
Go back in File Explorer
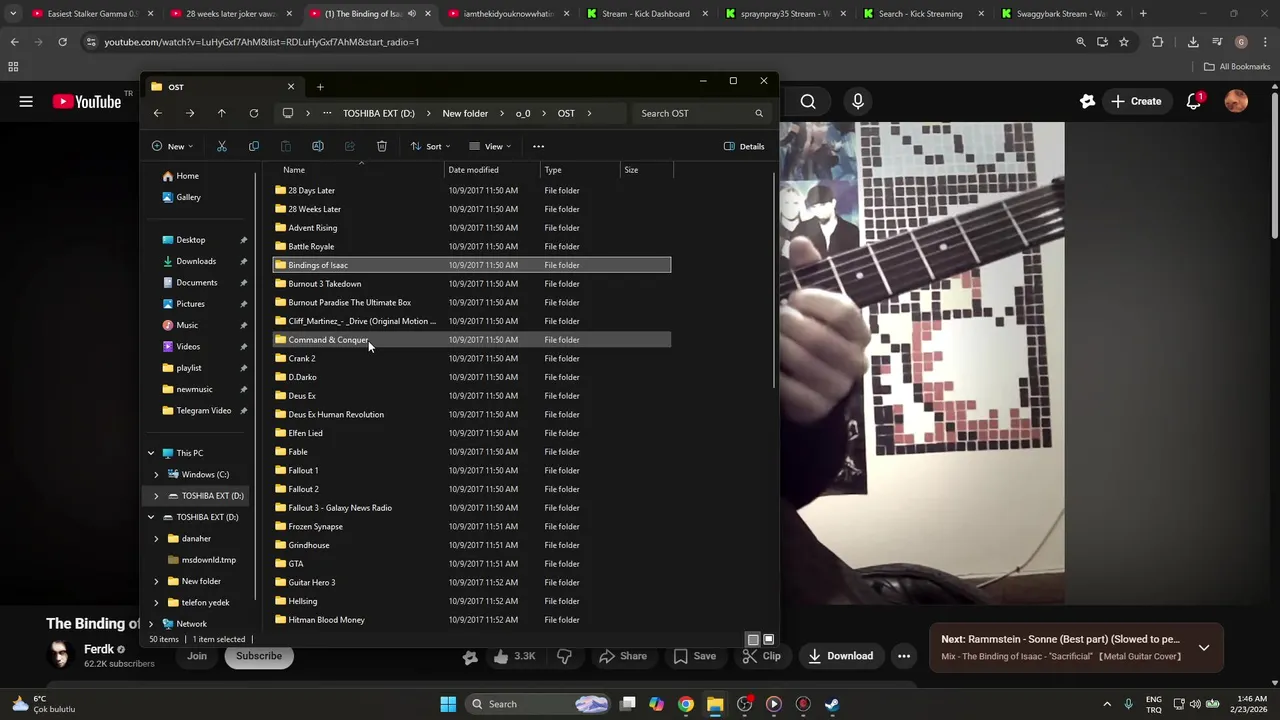point(157,113)
